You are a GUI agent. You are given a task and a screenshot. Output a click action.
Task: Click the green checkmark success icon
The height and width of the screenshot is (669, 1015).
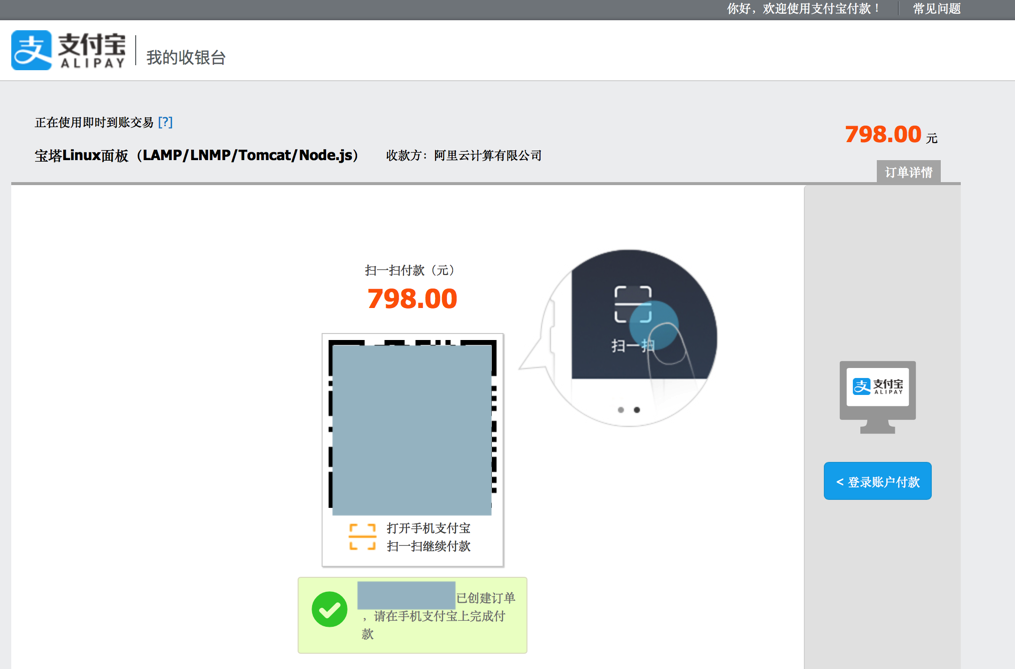329,609
